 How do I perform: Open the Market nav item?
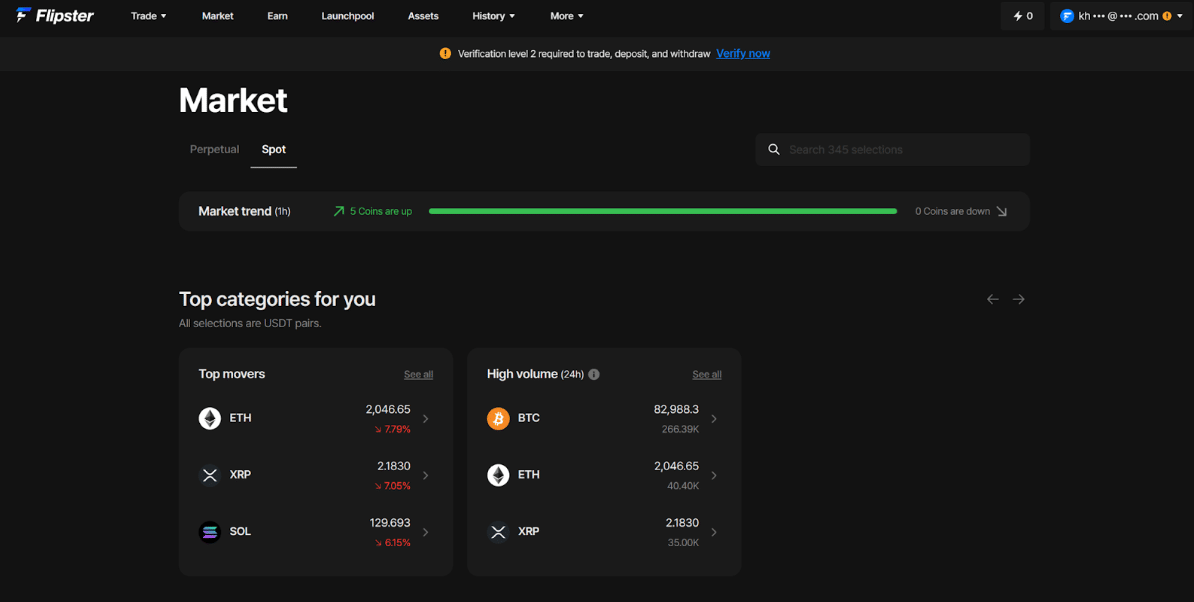pos(218,16)
